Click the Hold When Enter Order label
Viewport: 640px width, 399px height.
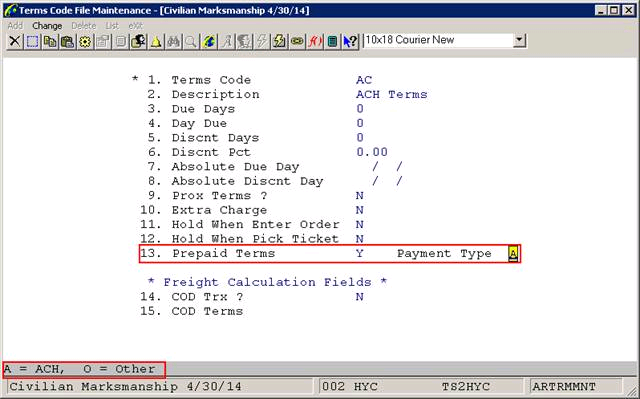[x=256, y=224]
